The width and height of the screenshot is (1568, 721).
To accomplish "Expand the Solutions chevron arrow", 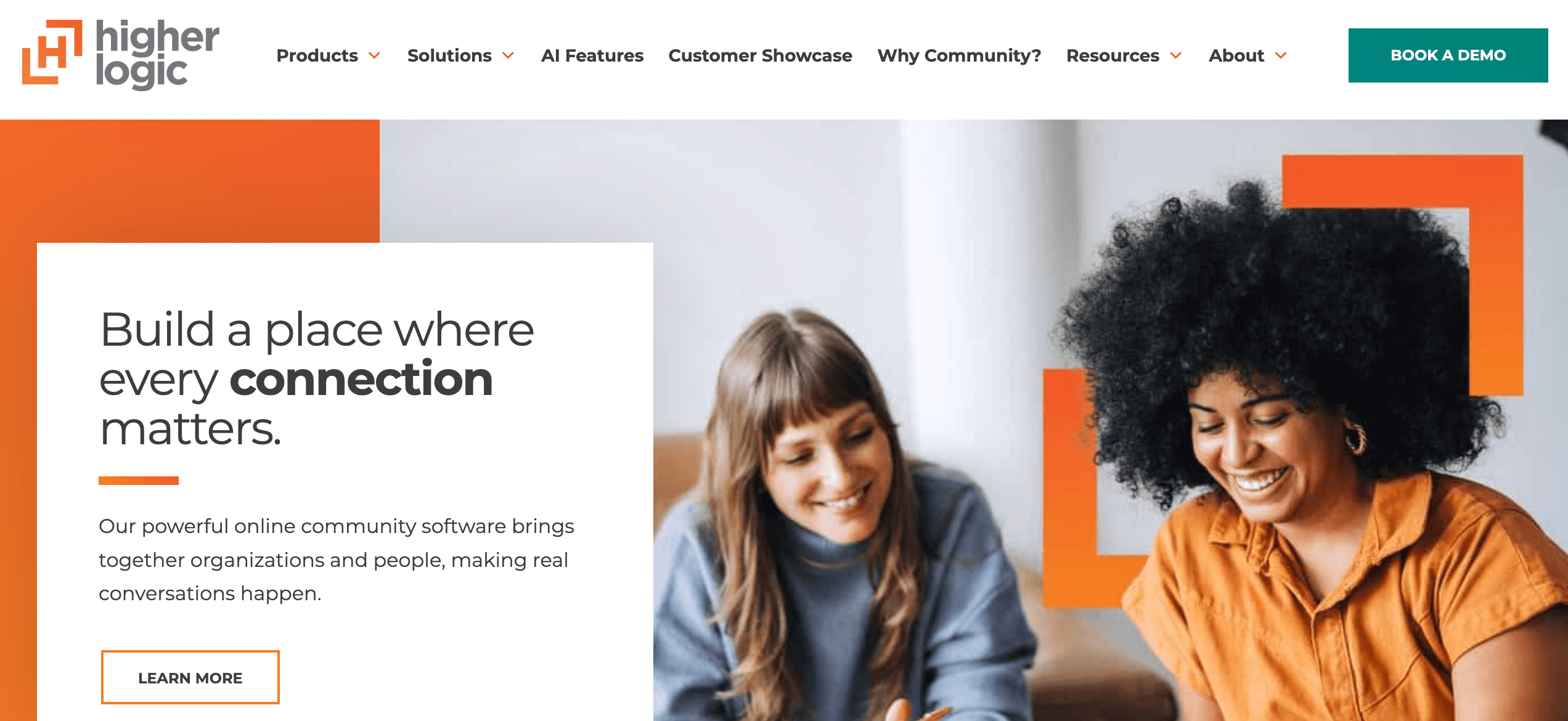I will pyautogui.click(x=508, y=55).
